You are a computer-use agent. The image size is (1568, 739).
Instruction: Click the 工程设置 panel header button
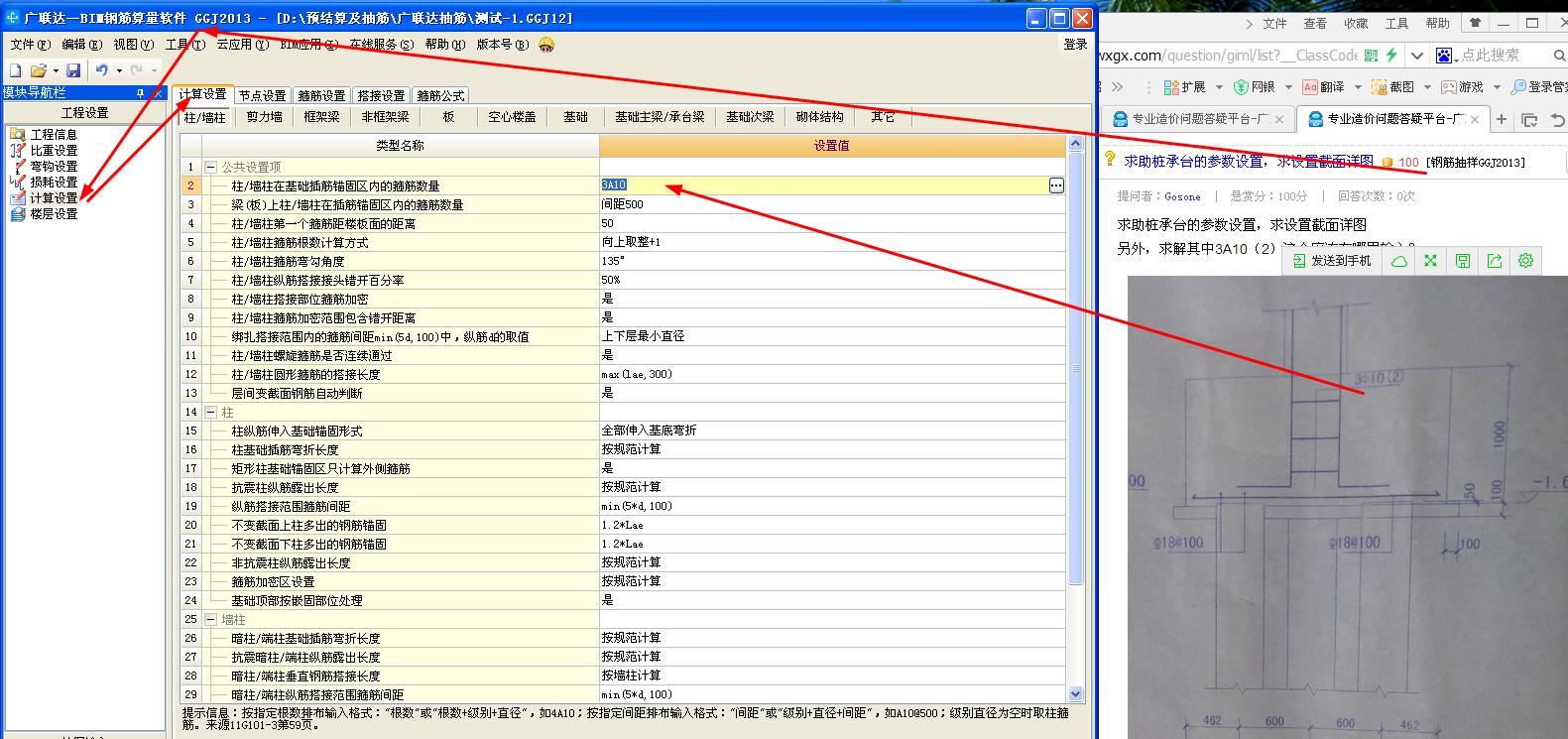84,113
